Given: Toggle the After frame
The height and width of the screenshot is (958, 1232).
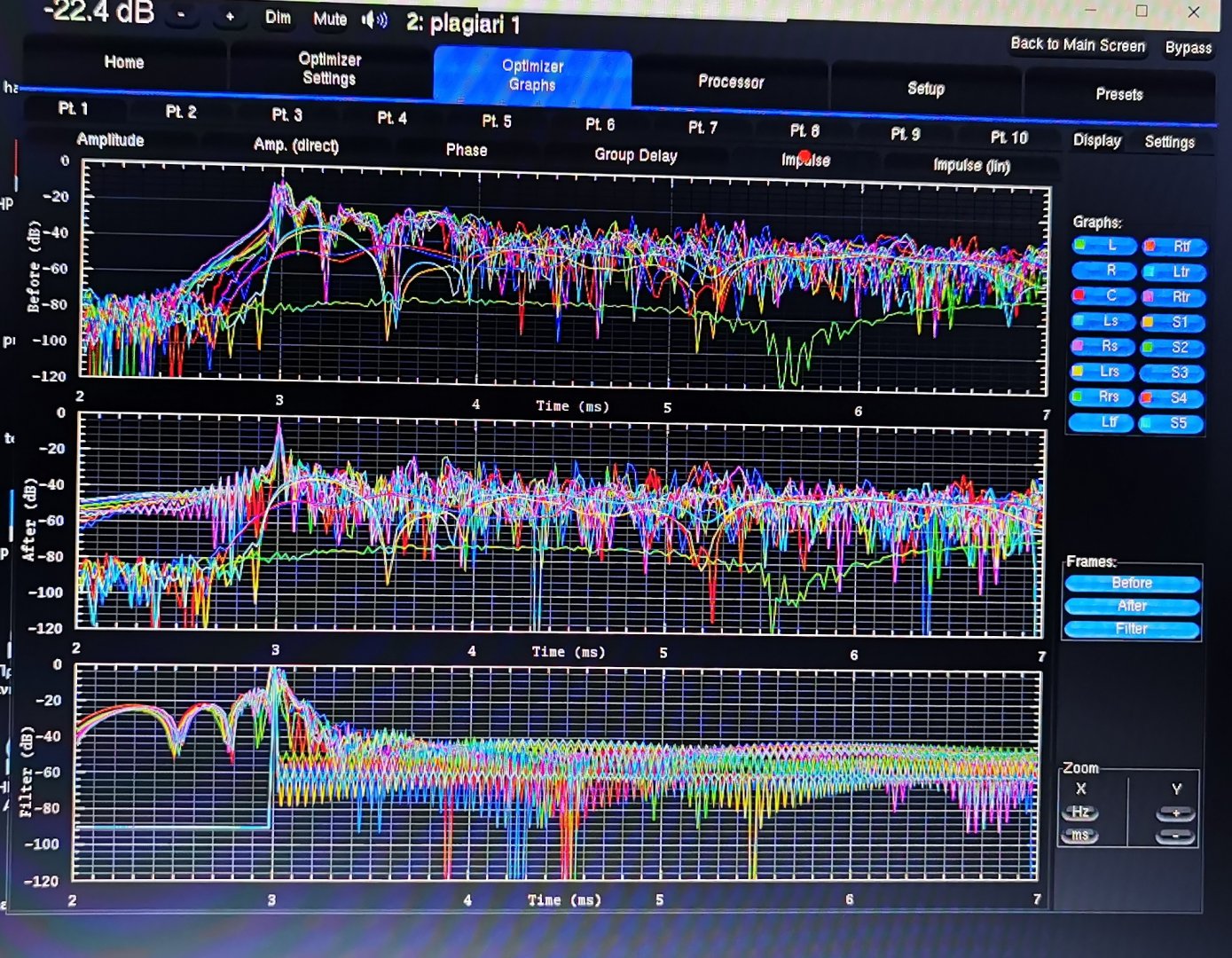Looking at the screenshot, I should coord(1132,607).
